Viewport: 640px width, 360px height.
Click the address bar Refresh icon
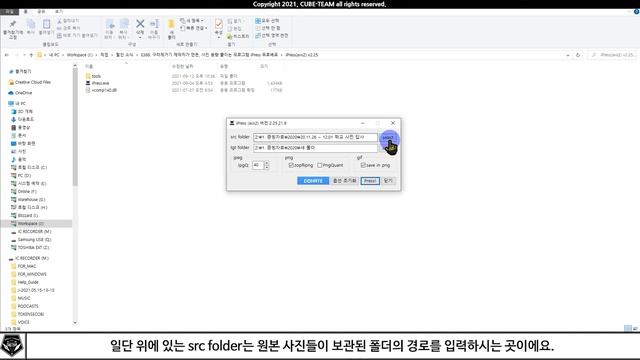(578, 55)
